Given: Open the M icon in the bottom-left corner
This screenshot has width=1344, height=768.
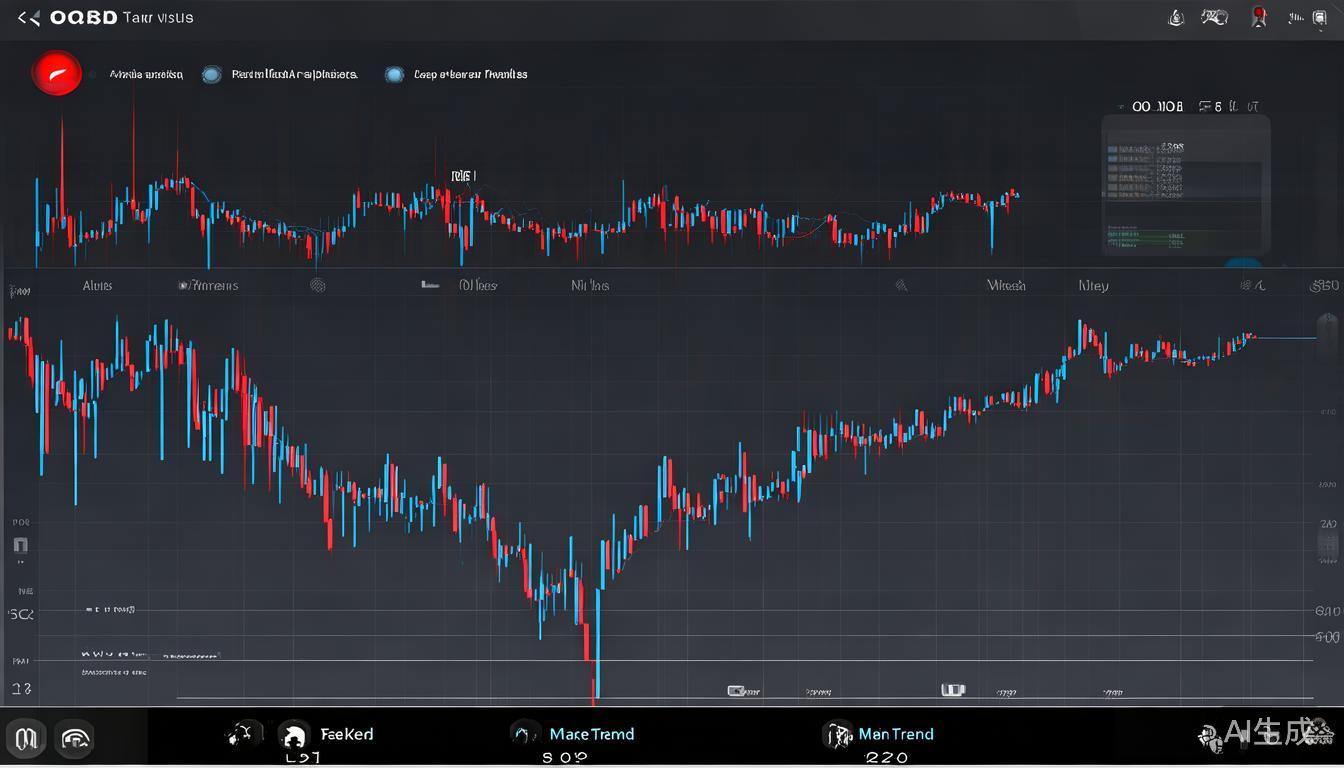Looking at the screenshot, I should point(26,739).
